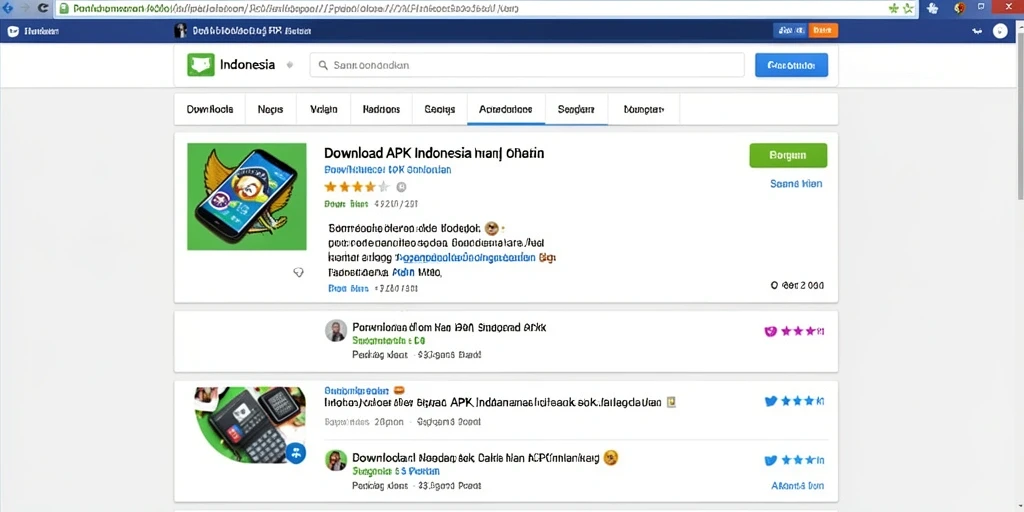Click the blue highlighted link in the description
Image resolution: width=1024 pixels, height=512 pixels.
tap(466, 257)
